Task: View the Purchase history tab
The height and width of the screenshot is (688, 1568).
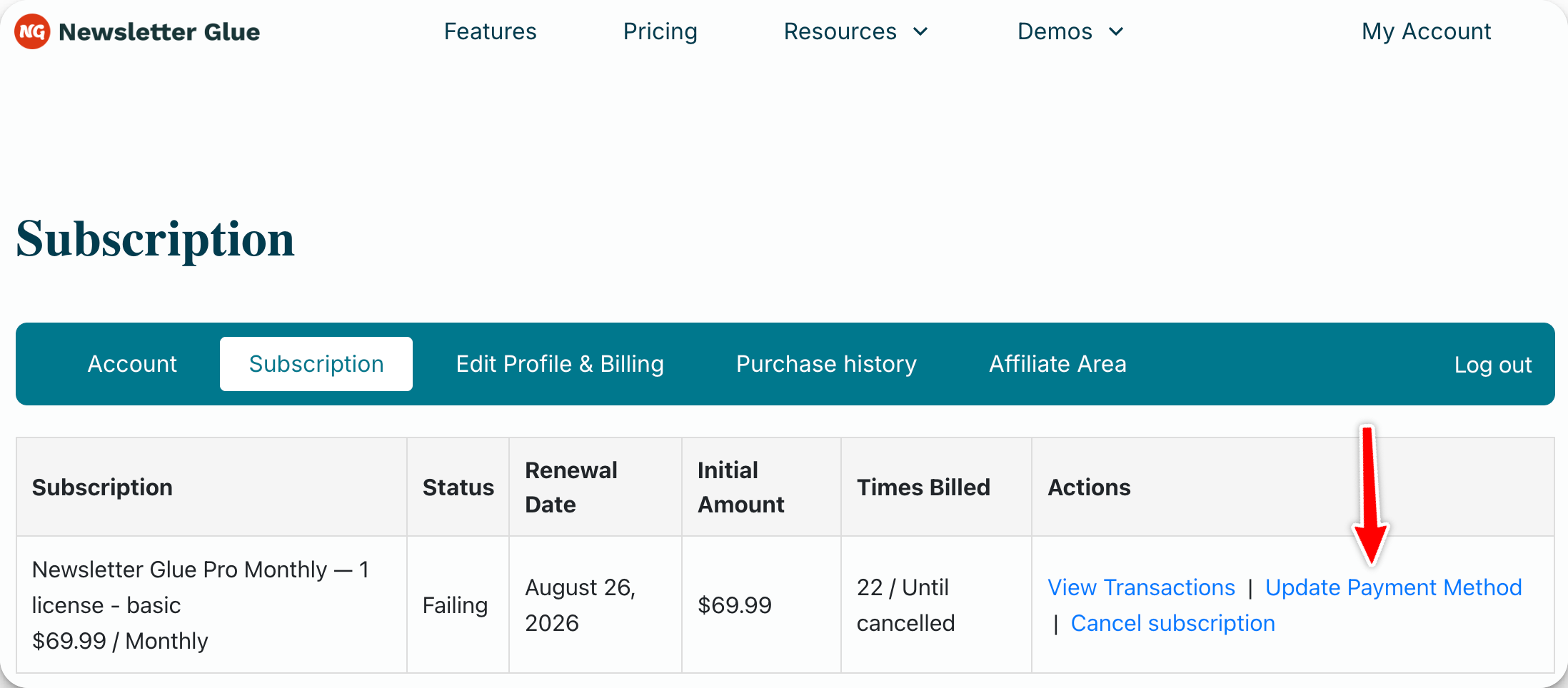Action: pyautogui.click(x=826, y=364)
